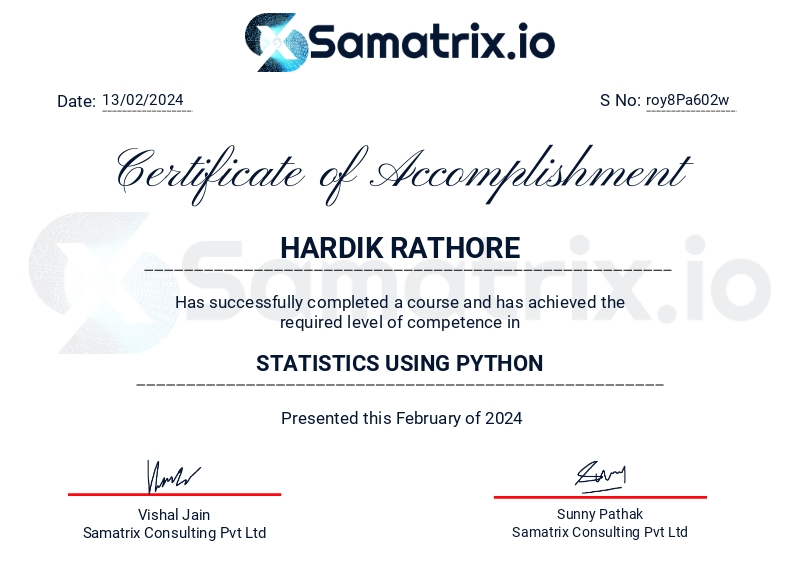Click the red line under Sunny Pathak's signature

click(600, 496)
